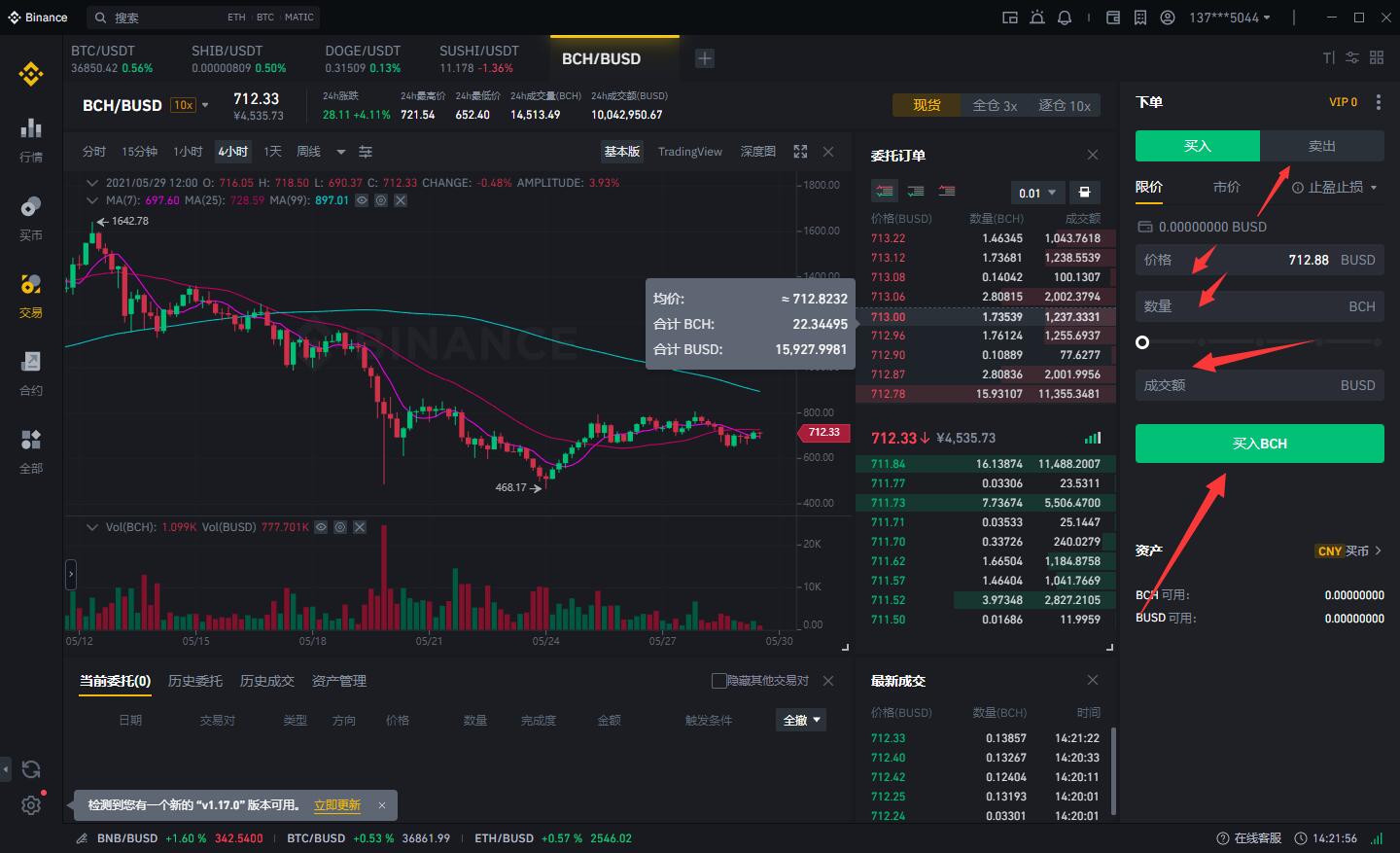
Task: Remove the MA indicator
Action: (401, 200)
